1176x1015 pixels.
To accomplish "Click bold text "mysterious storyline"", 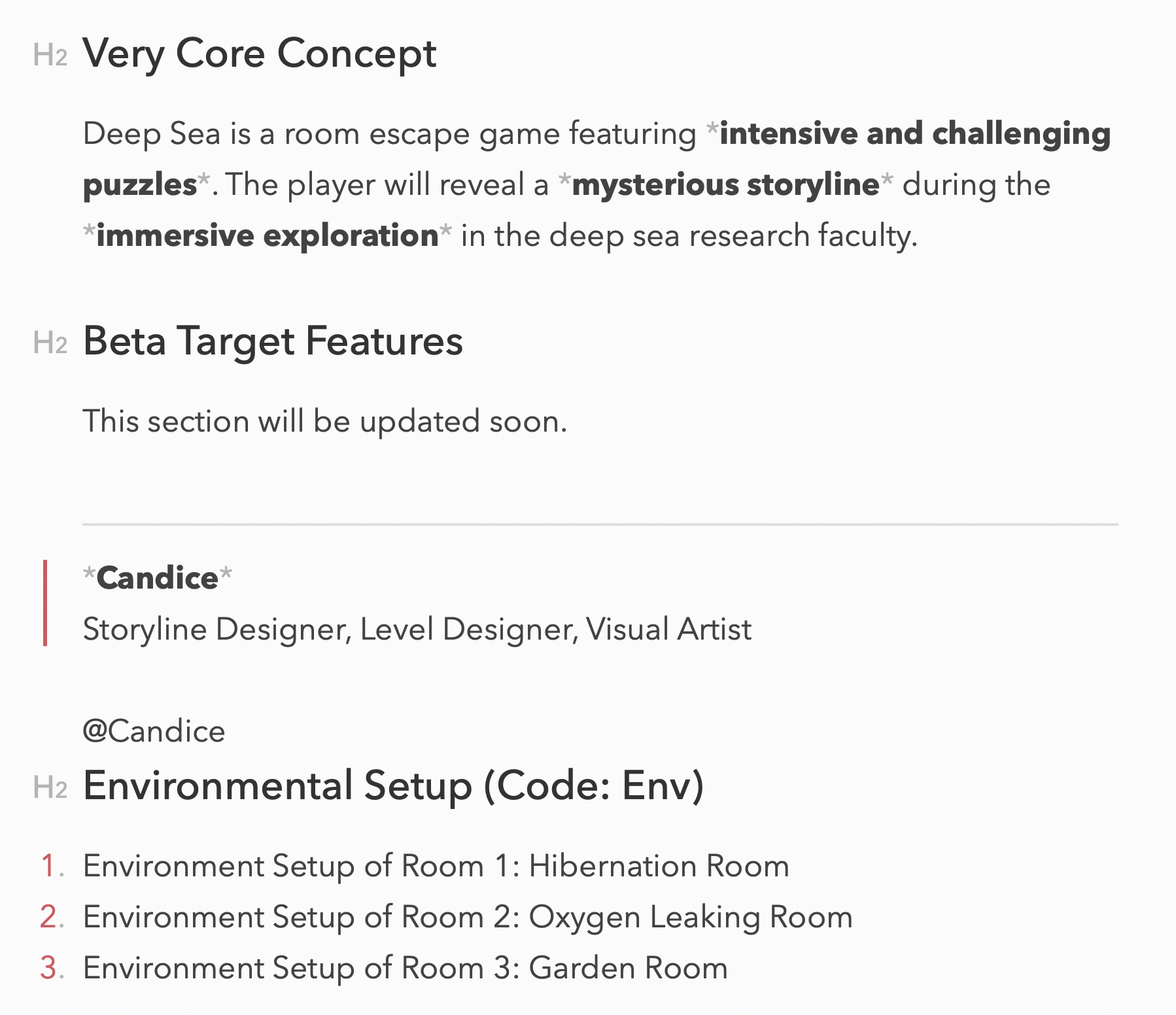I will pos(725,184).
